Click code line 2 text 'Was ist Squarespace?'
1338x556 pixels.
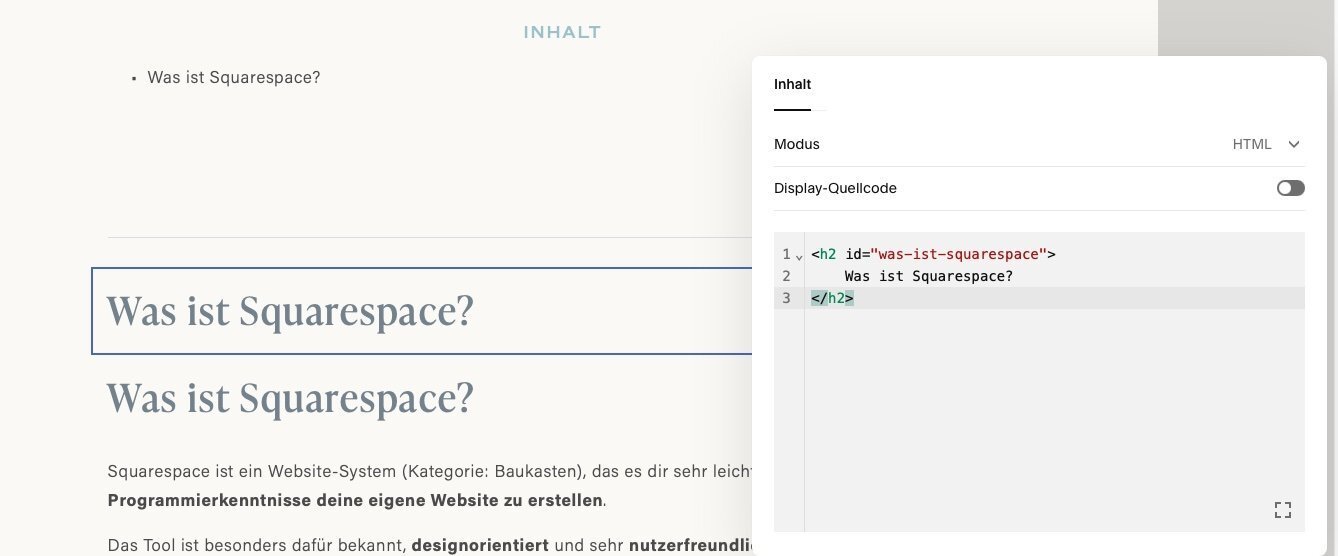click(x=929, y=276)
